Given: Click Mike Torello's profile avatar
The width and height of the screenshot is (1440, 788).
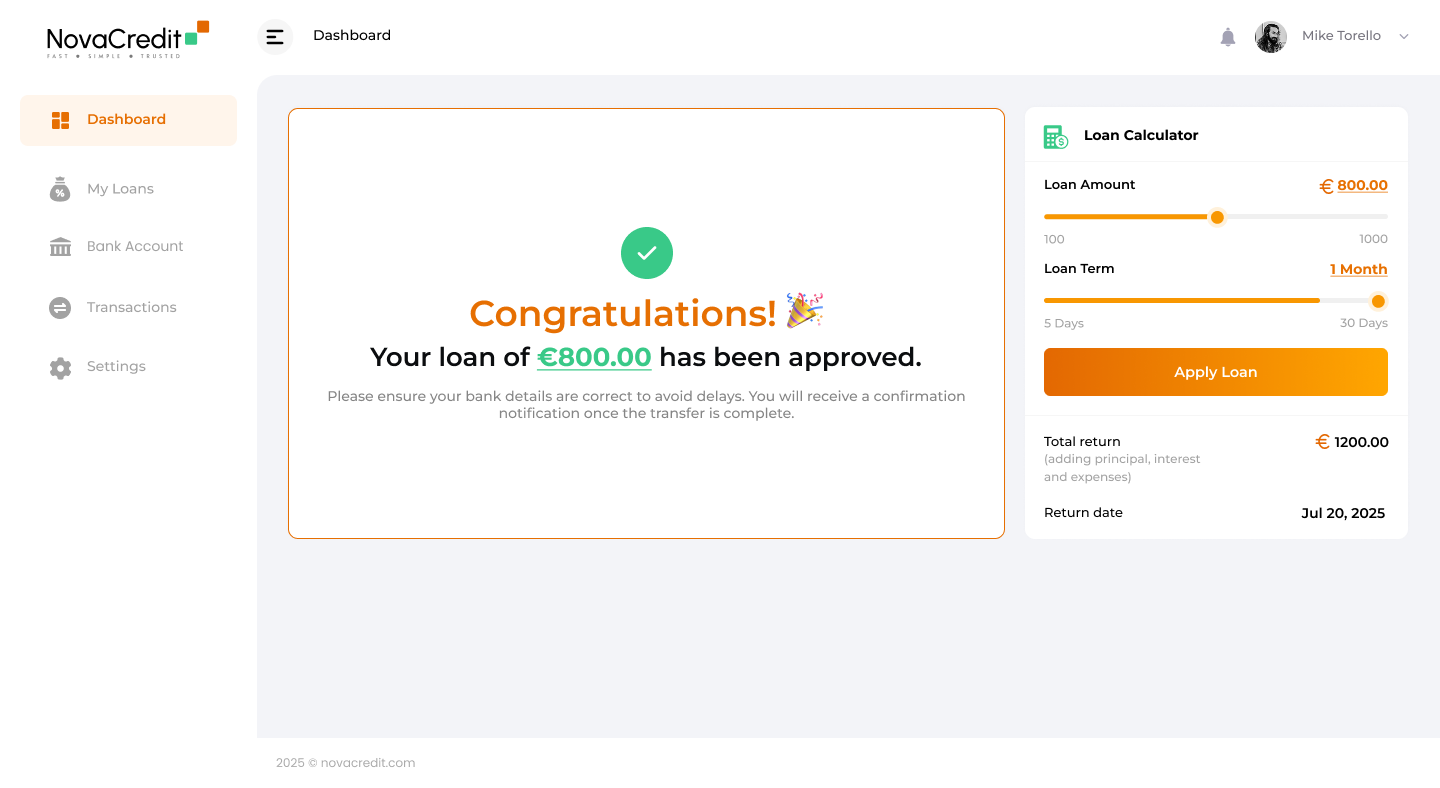Looking at the screenshot, I should [1271, 37].
